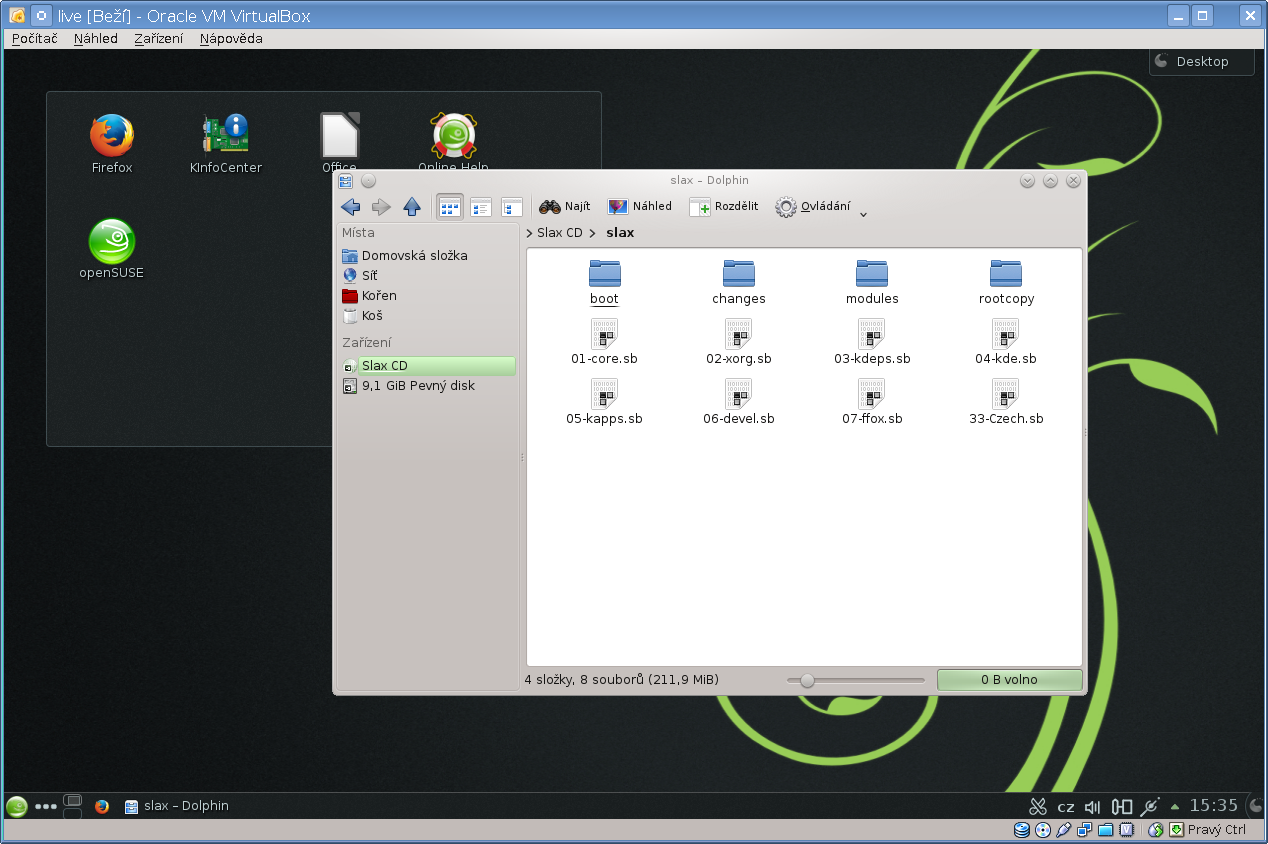Expand hidden tray icons arrow
This screenshot has height=844, width=1268.
[1175, 806]
